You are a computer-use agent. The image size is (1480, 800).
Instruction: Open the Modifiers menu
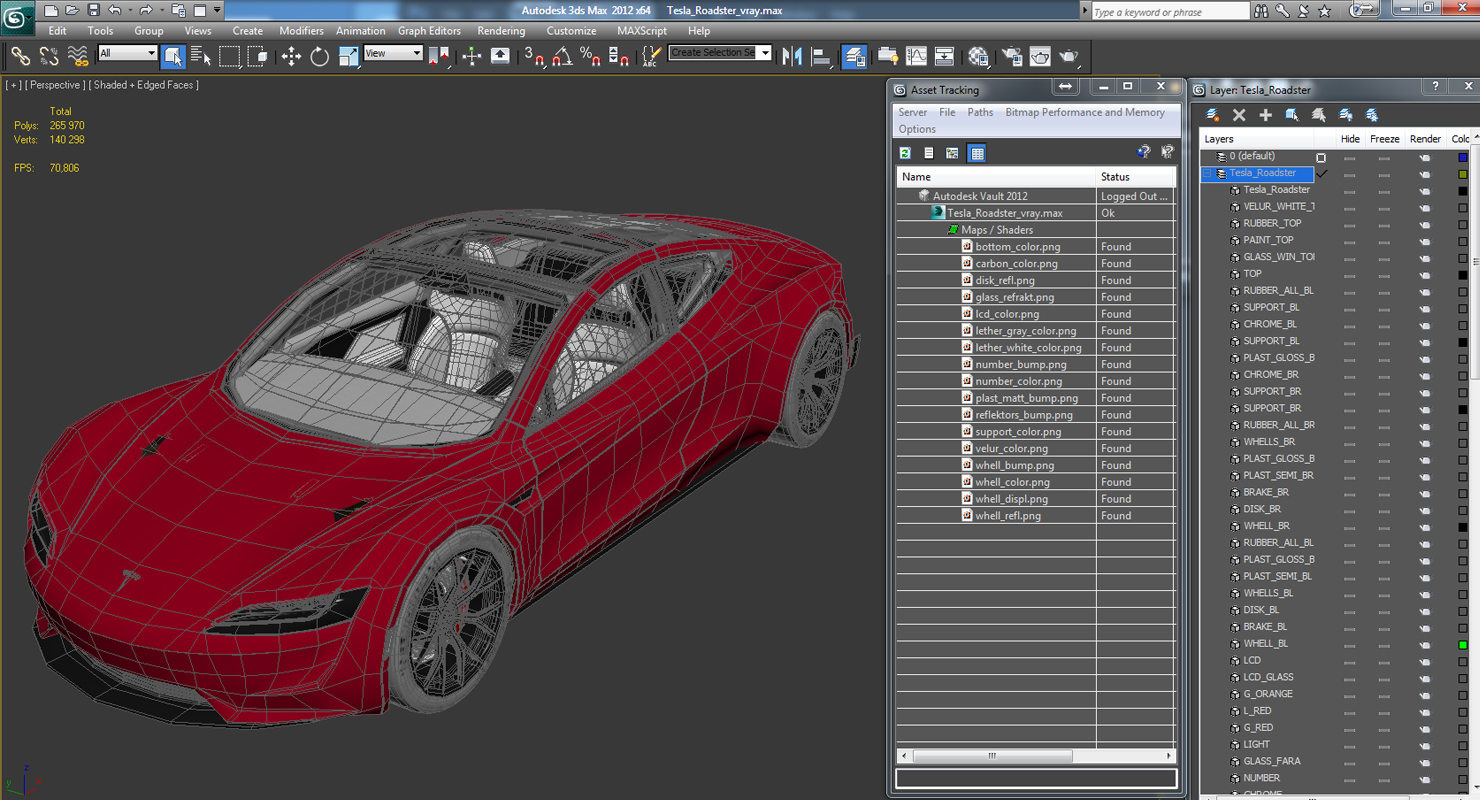tap(301, 31)
